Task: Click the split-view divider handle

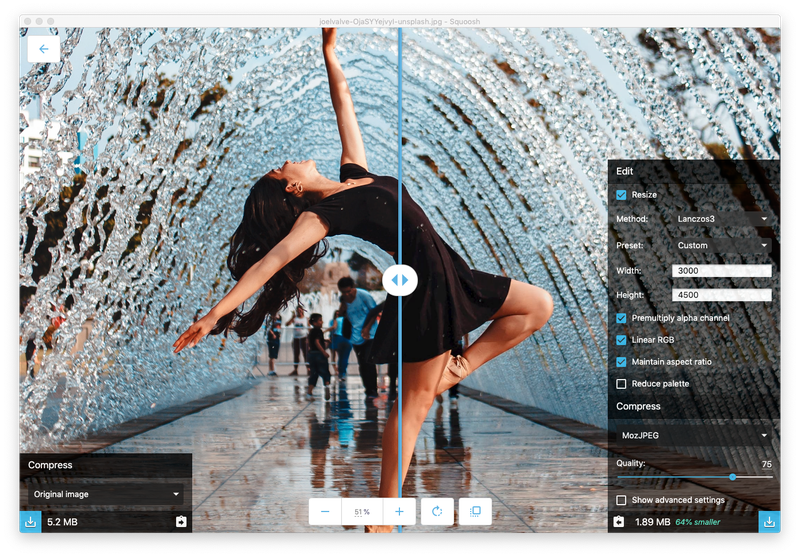Action: (x=399, y=280)
